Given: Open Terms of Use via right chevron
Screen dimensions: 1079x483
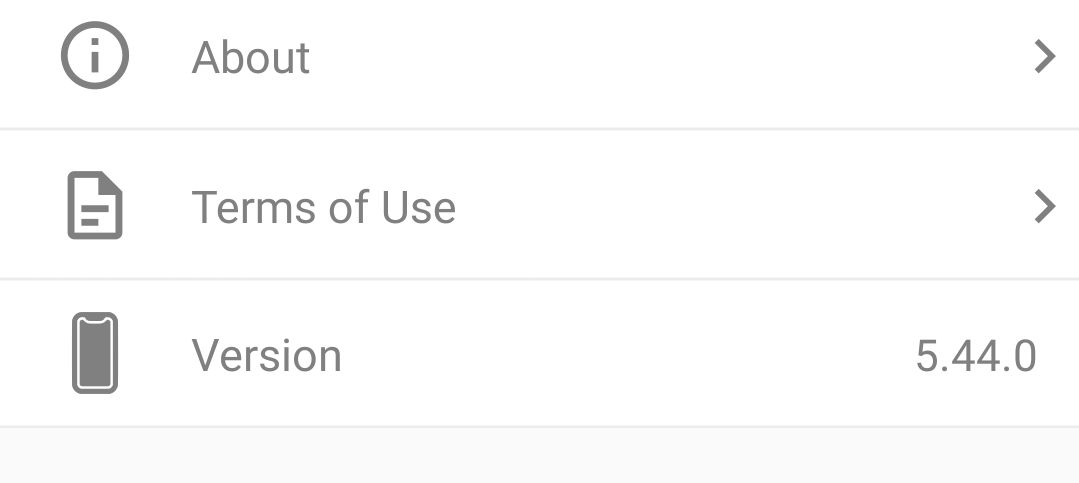Looking at the screenshot, I should 1044,207.
